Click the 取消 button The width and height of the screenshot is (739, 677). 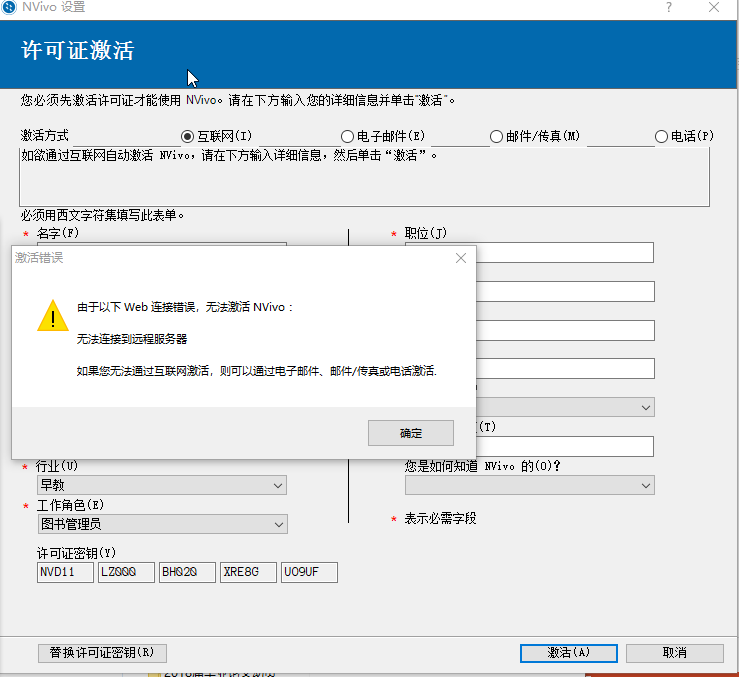tap(674, 653)
